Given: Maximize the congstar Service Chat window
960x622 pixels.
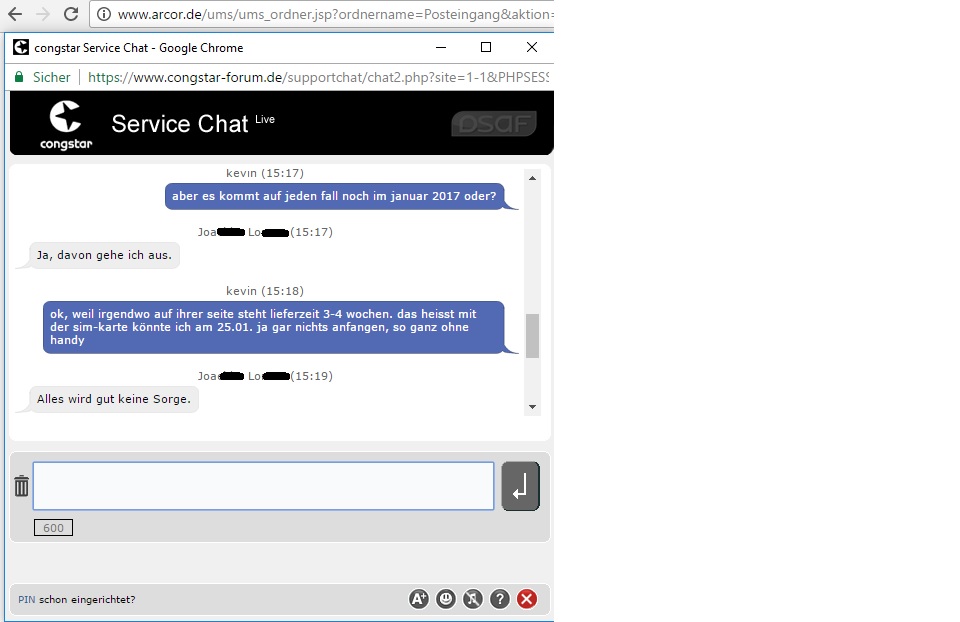Looking at the screenshot, I should tap(486, 47).
